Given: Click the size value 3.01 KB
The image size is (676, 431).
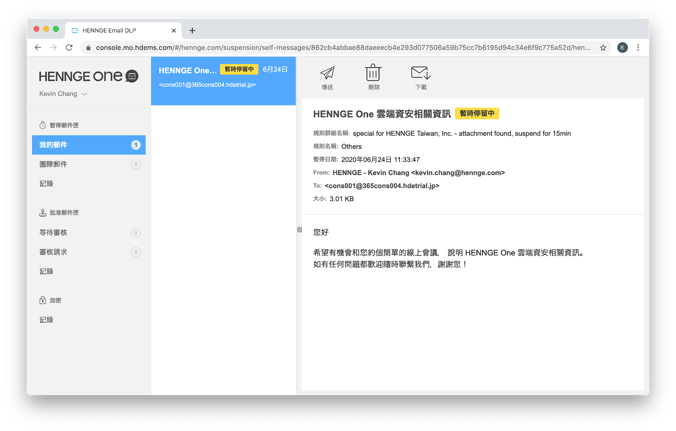Looking at the screenshot, I should [342, 199].
